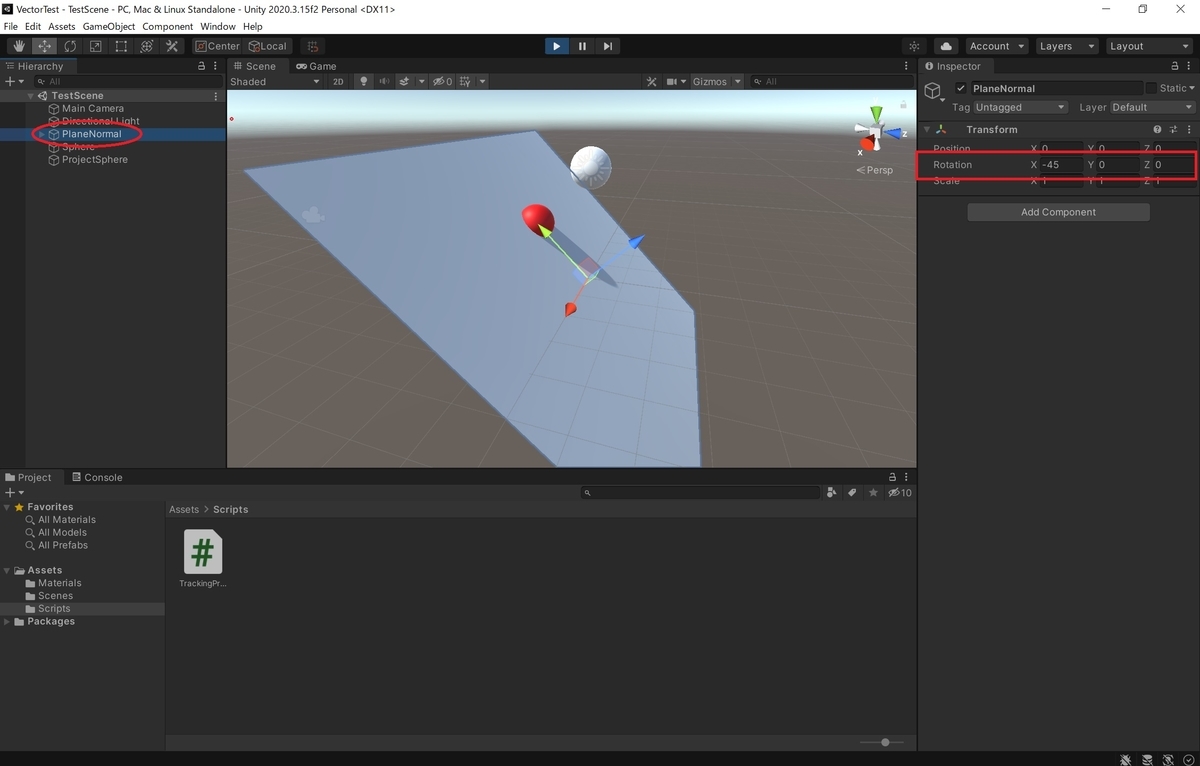Switch to the Console tab
The width and height of the screenshot is (1200, 766).
point(96,477)
